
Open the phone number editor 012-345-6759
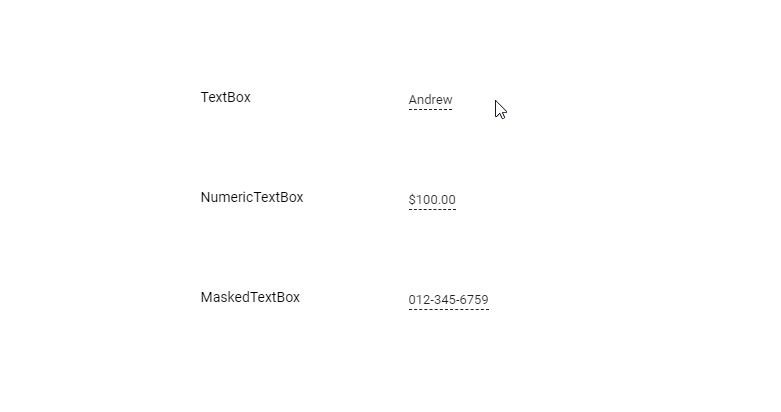pos(448,300)
